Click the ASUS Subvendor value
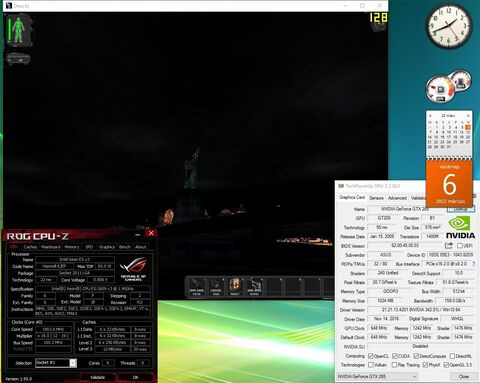 [x=385, y=255]
